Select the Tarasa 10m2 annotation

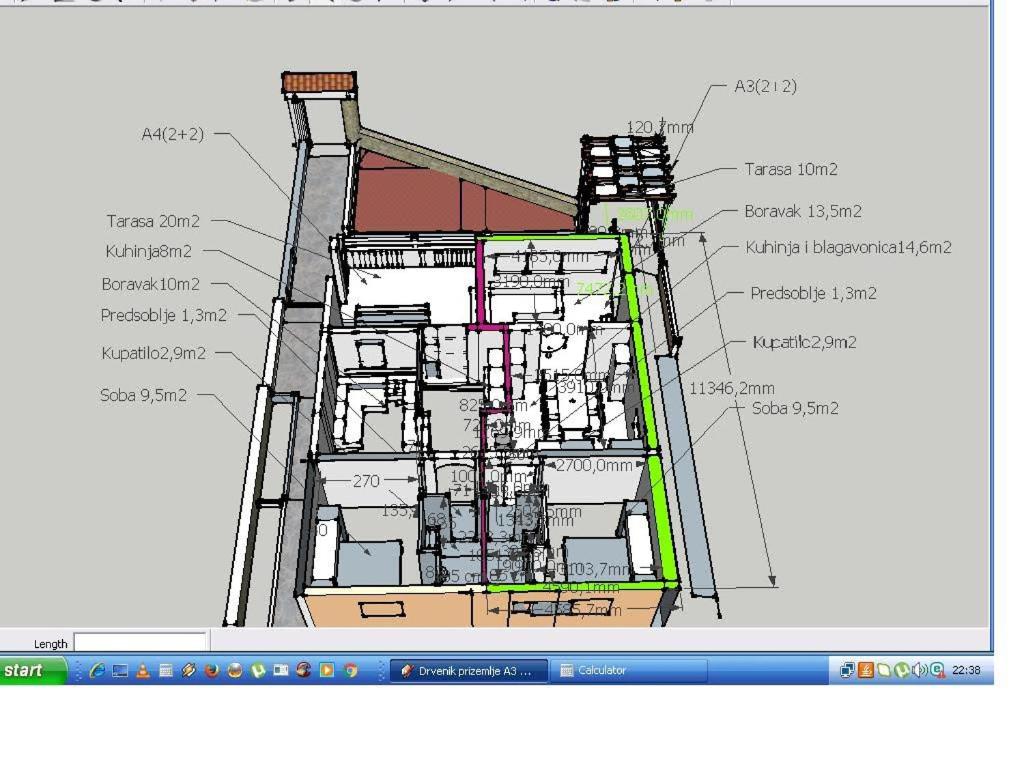click(x=791, y=170)
